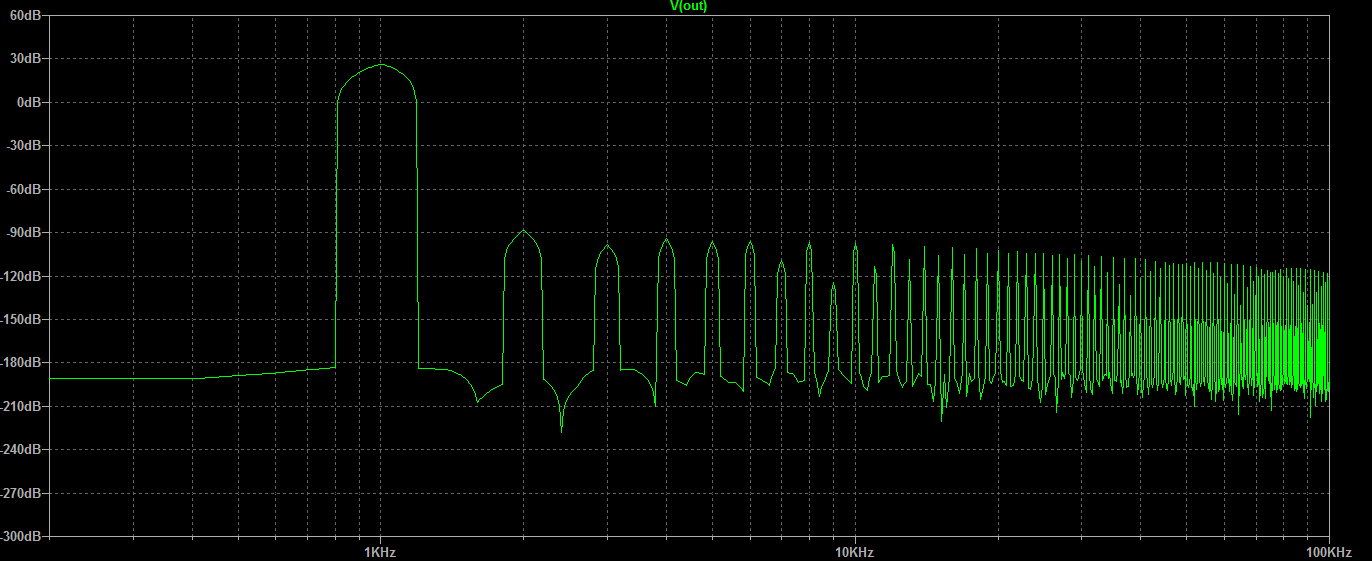This screenshot has width=1372, height=561.
Task: Click the -270dB axis label
Action: (21, 494)
